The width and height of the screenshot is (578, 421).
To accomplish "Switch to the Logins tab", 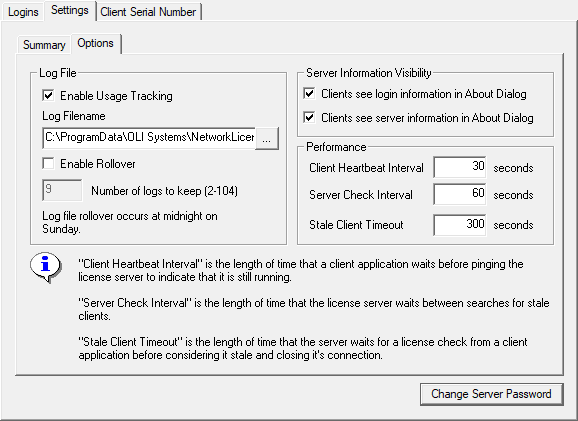I will click(x=23, y=12).
